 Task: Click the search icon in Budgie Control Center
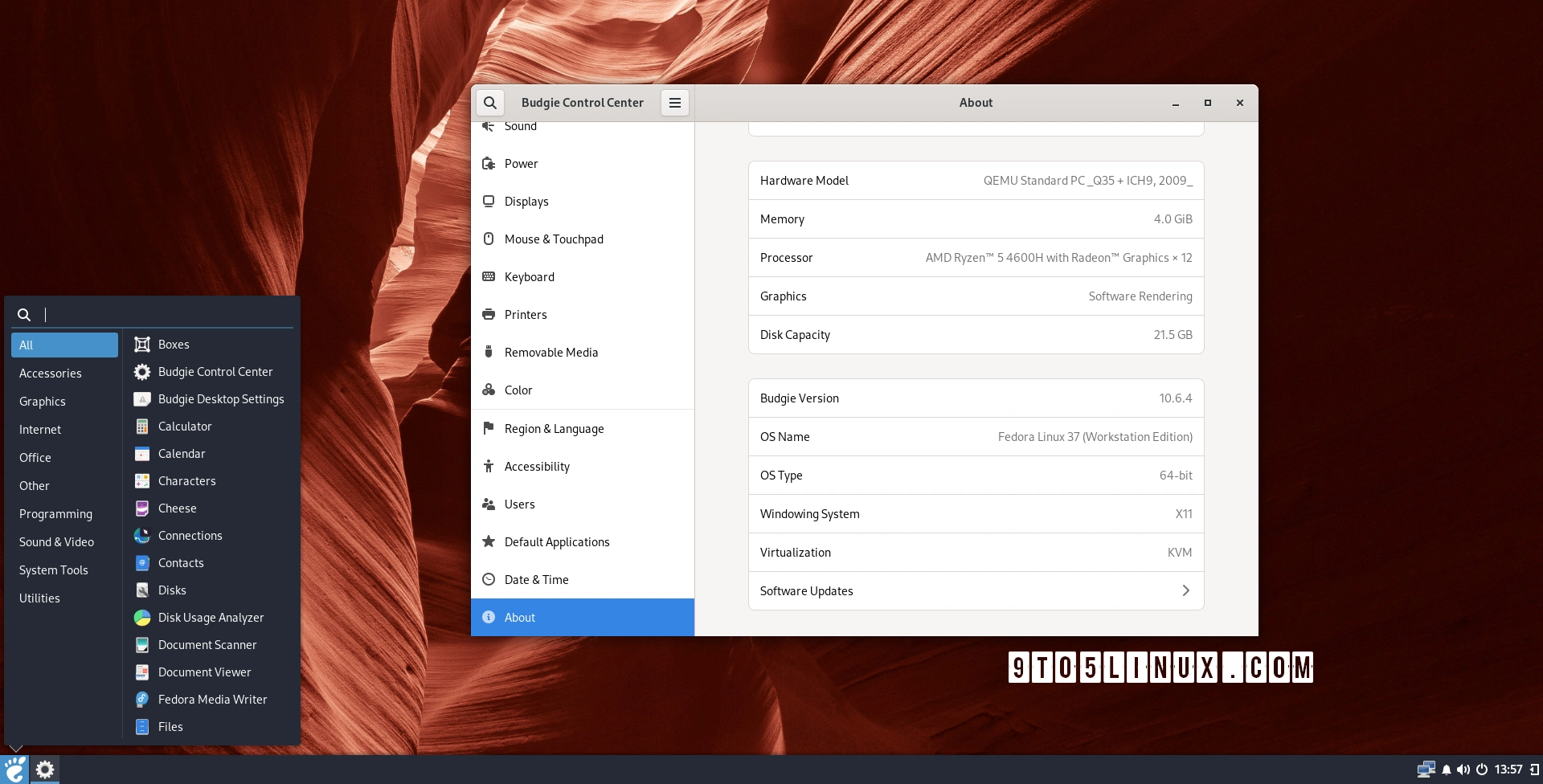click(490, 103)
